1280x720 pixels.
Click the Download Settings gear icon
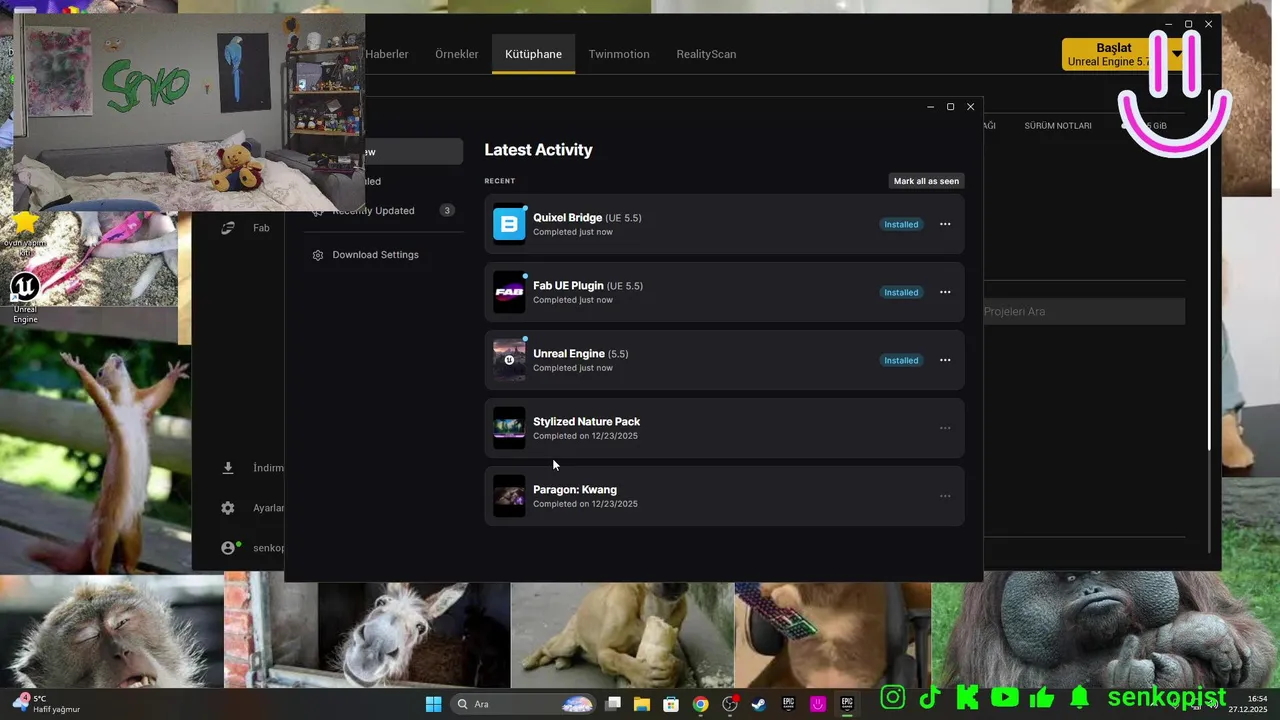click(x=318, y=255)
